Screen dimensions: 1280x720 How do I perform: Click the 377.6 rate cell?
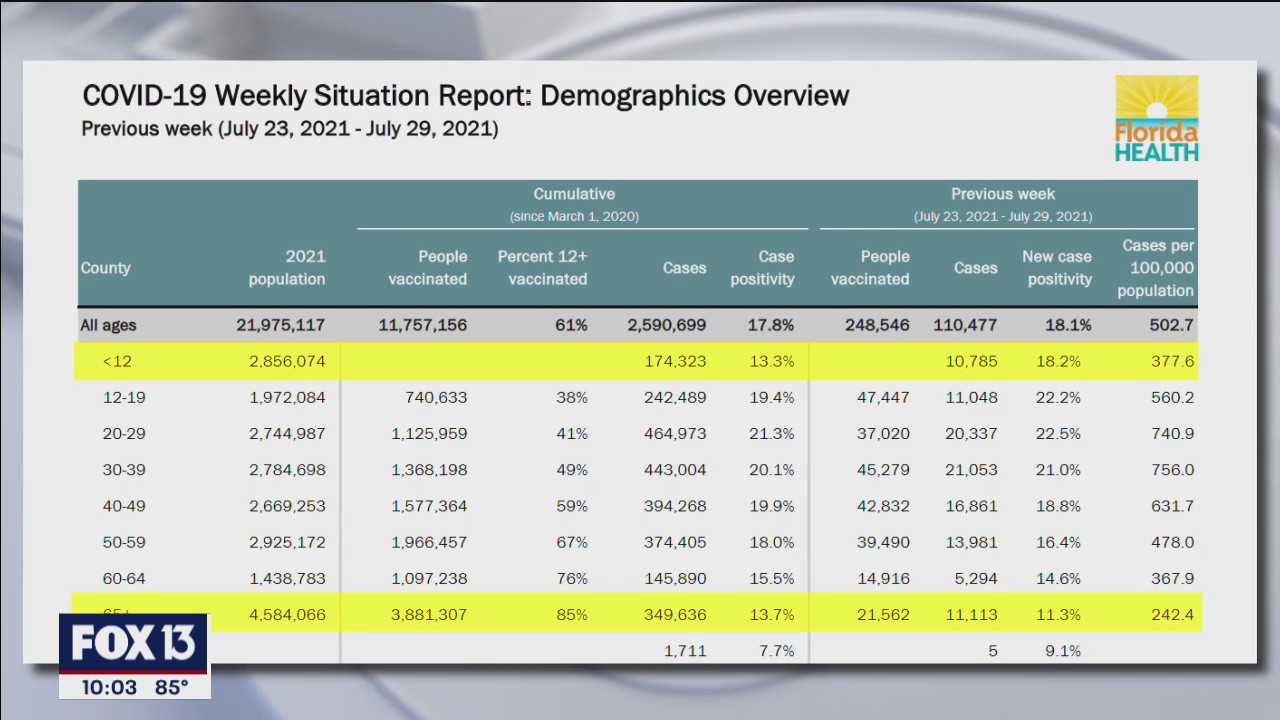[1172, 361]
